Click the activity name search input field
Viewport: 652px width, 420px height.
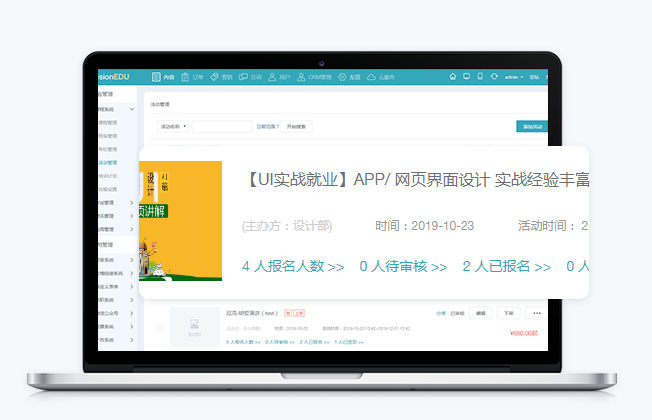[x=222, y=127]
